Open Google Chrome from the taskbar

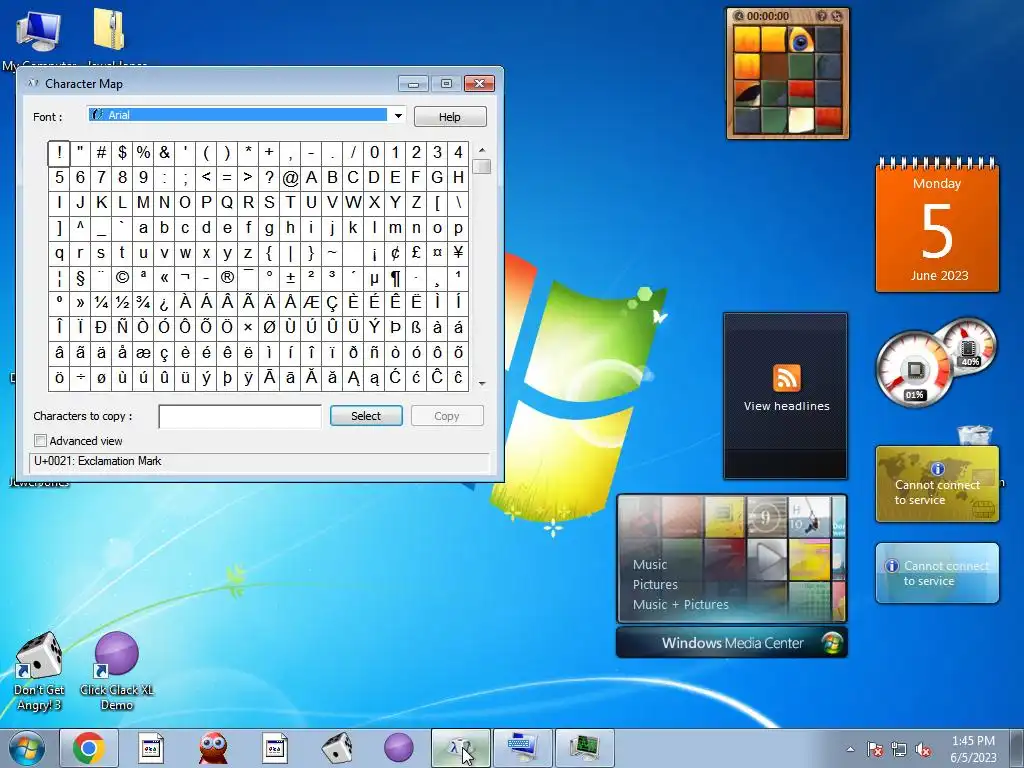[x=89, y=748]
